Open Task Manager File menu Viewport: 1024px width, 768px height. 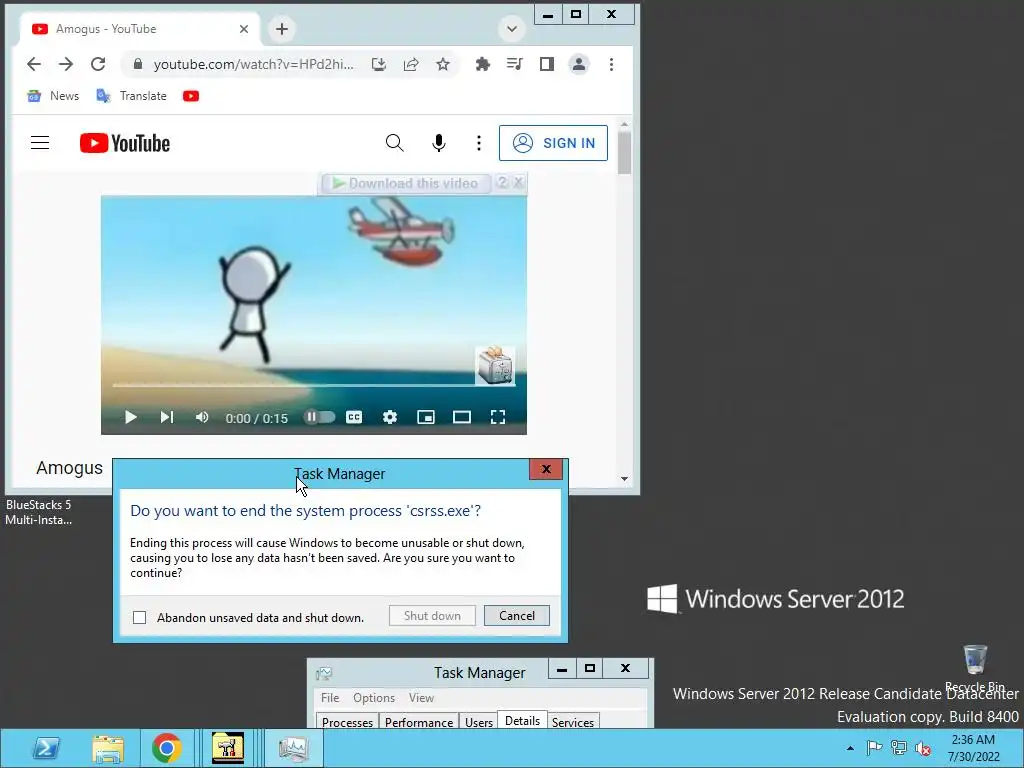pyautogui.click(x=330, y=697)
